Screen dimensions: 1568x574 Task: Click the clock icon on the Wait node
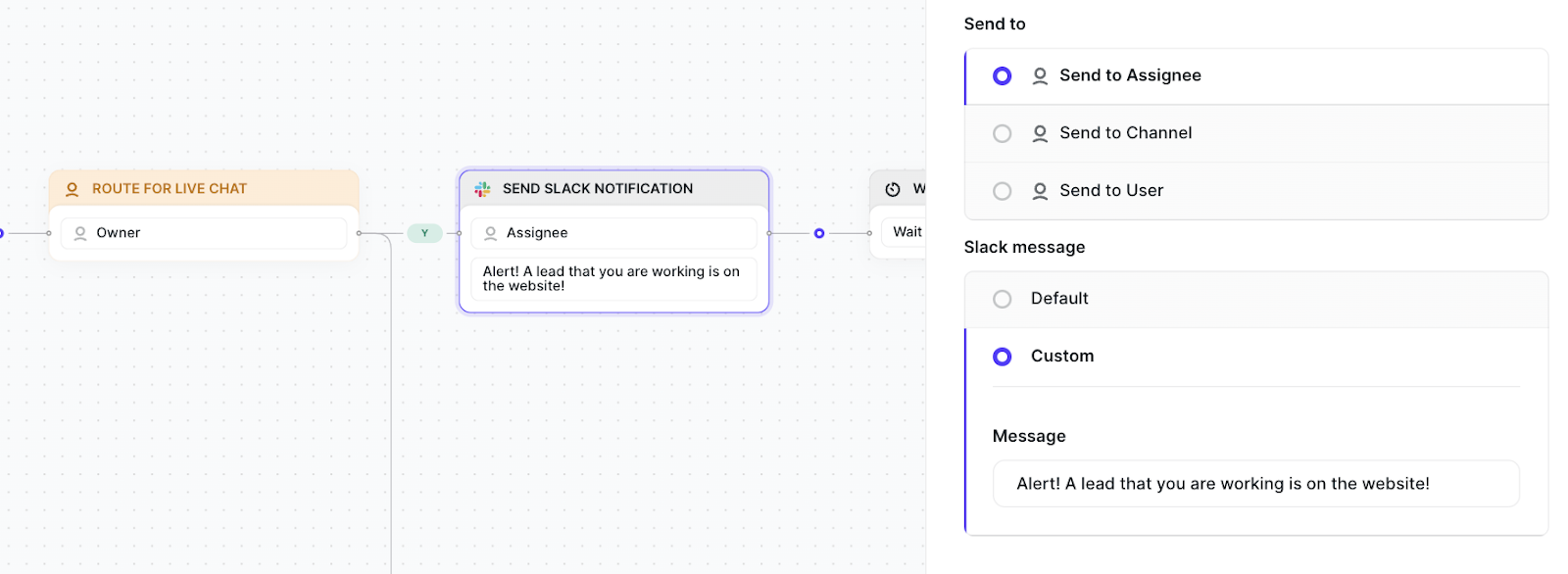pyautogui.click(x=893, y=189)
